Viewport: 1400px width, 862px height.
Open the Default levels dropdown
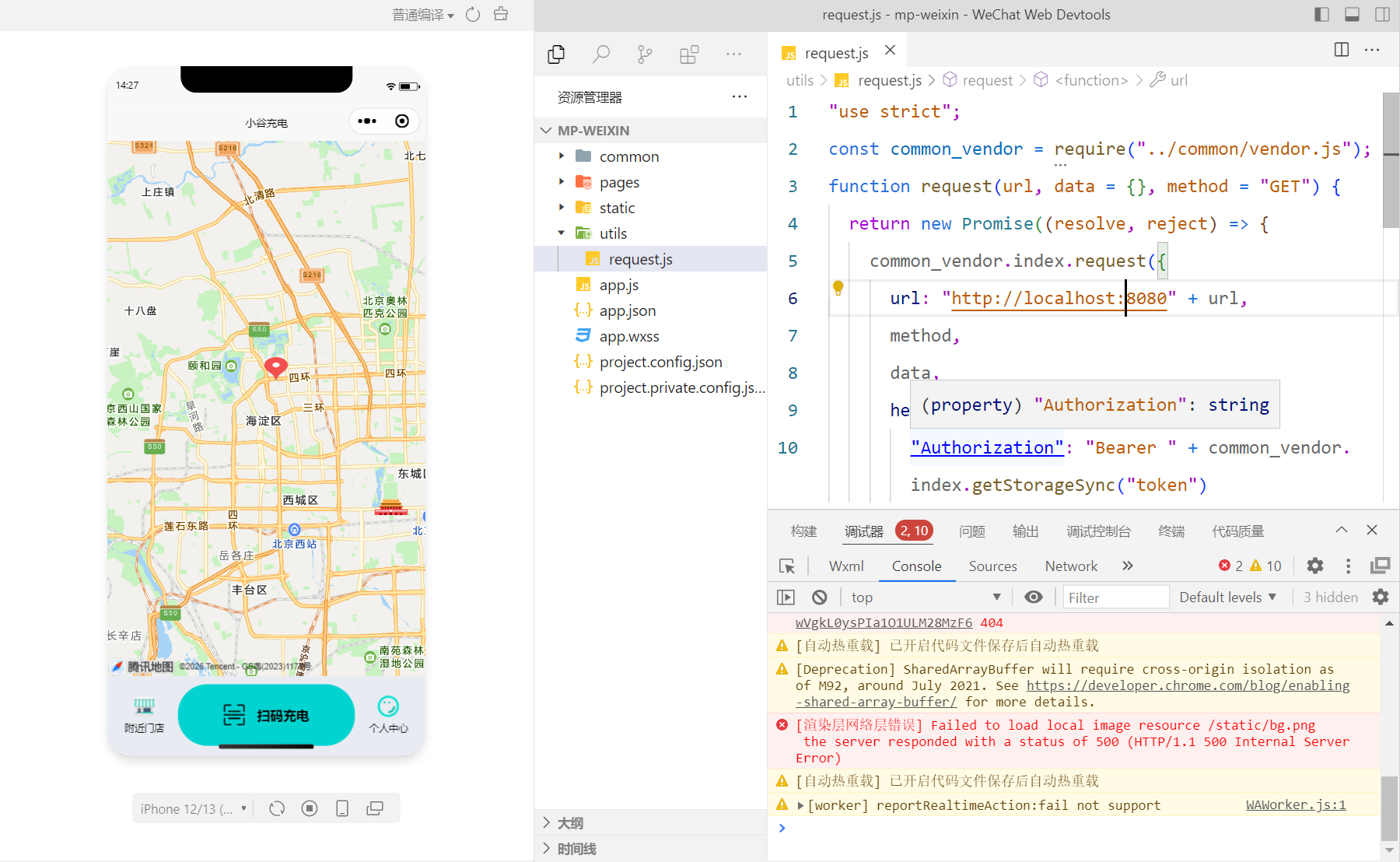(x=1228, y=597)
